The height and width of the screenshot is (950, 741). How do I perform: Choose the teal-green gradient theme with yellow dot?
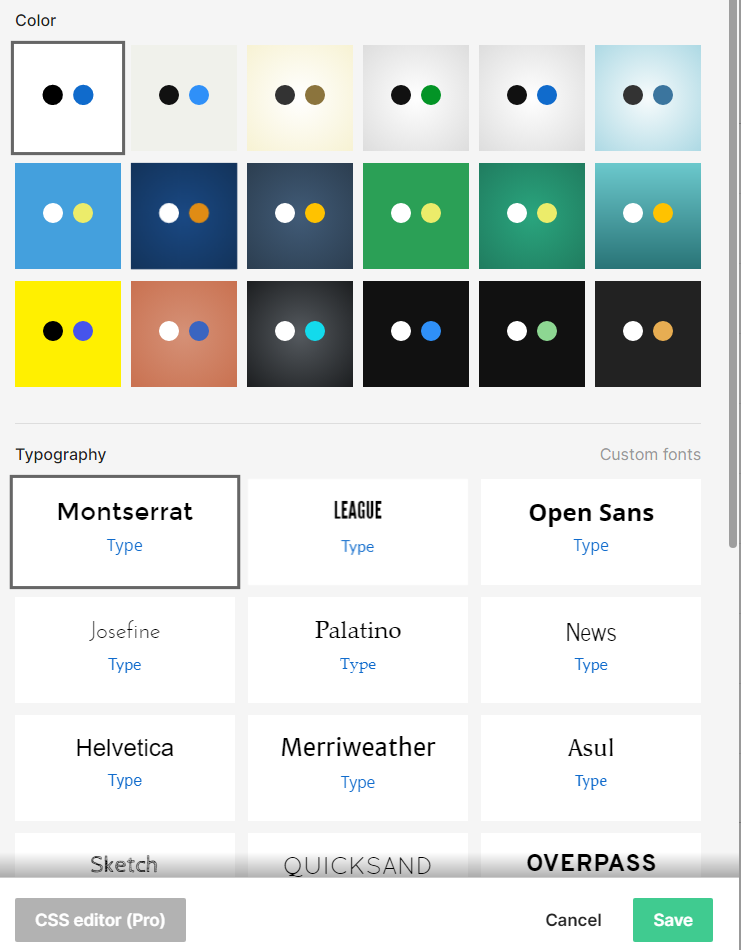(x=532, y=216)
